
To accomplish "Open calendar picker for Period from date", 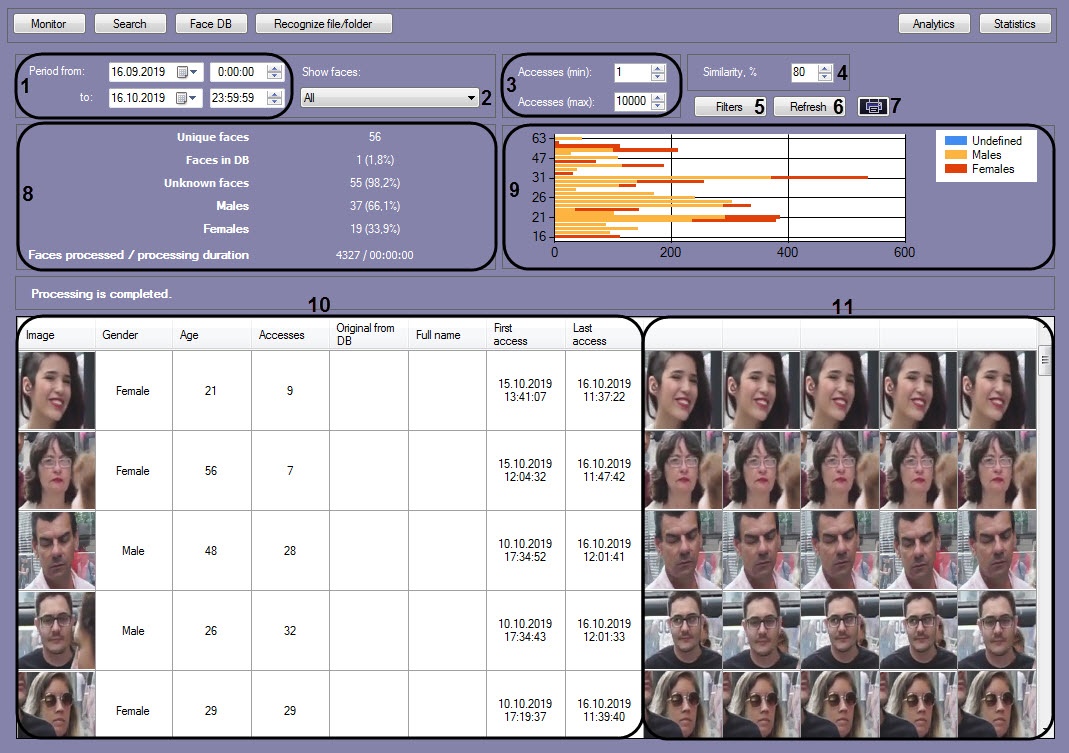I will [x=188, y=72].
